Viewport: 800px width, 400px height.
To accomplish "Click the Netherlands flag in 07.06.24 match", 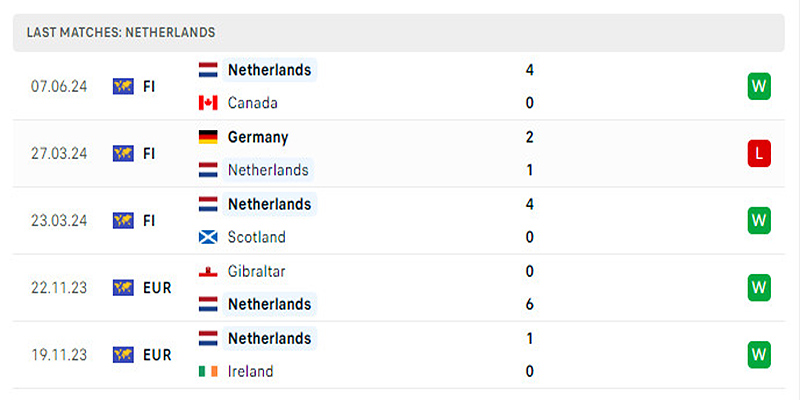I will tap(208, 70).
